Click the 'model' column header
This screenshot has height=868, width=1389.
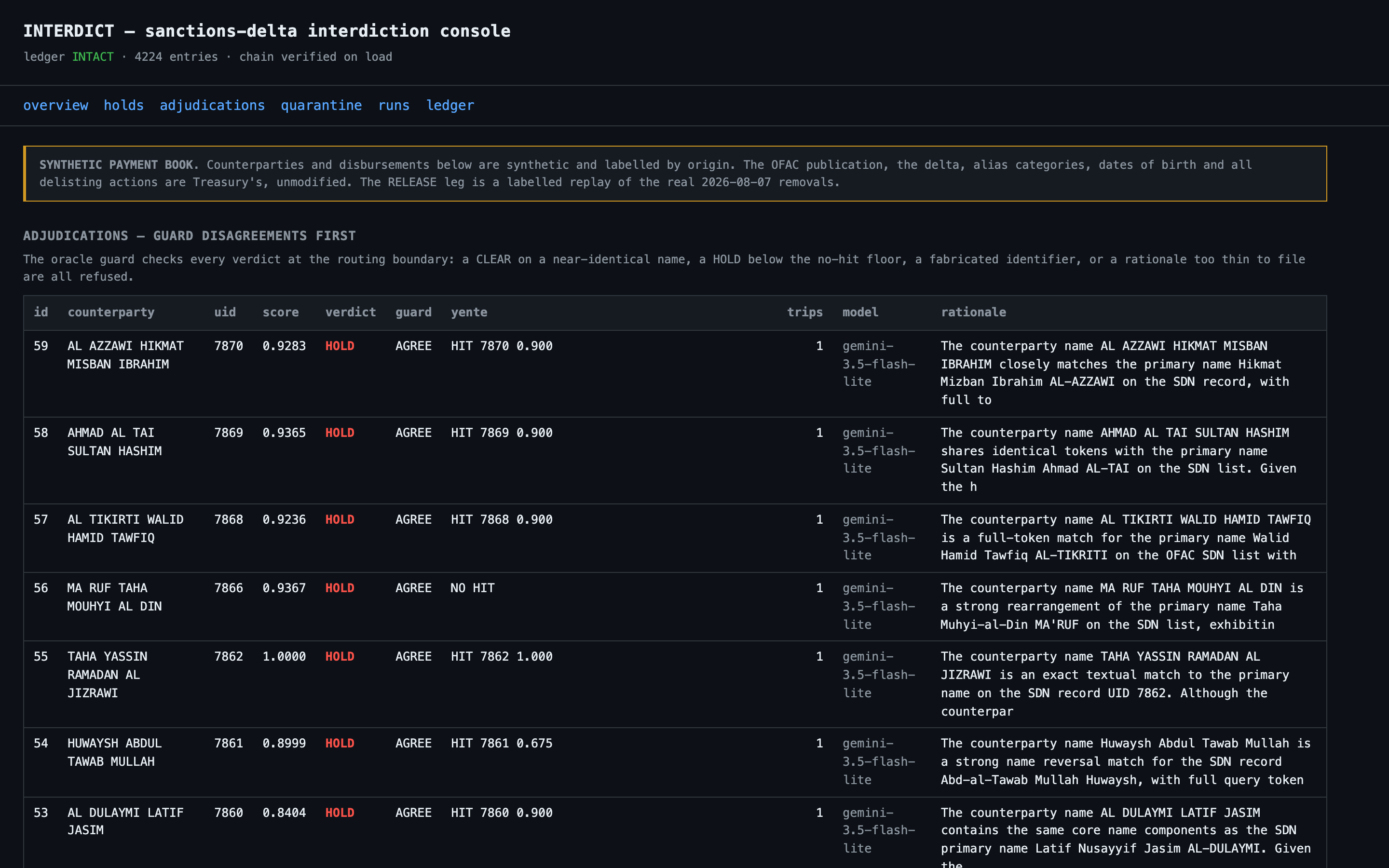click(x=860, y=312)
